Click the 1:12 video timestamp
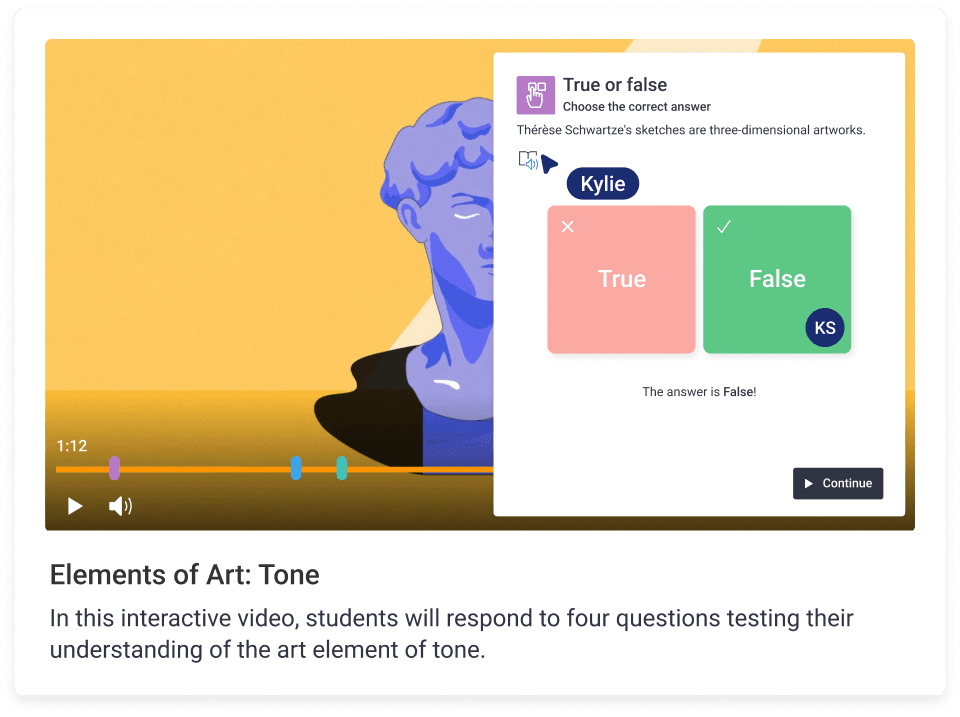The image size is (960, 717). (x=72, y=446)
